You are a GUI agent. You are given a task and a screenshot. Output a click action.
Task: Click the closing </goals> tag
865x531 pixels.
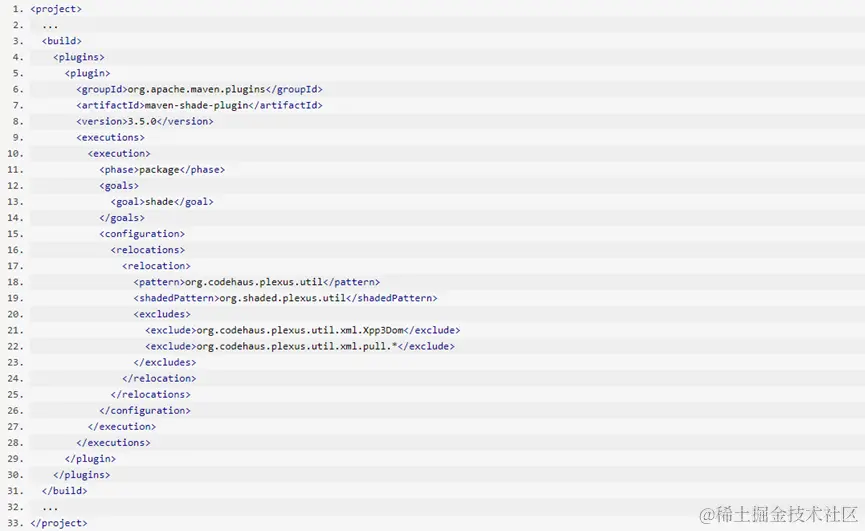coord(122,218)
